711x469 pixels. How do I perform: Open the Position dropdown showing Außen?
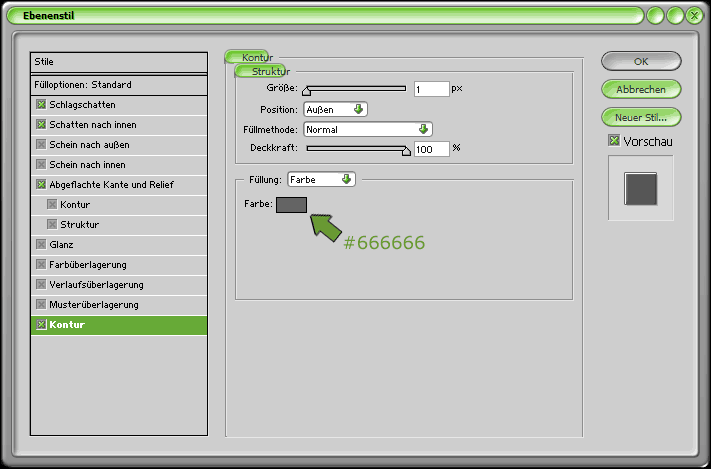(336, 109)
